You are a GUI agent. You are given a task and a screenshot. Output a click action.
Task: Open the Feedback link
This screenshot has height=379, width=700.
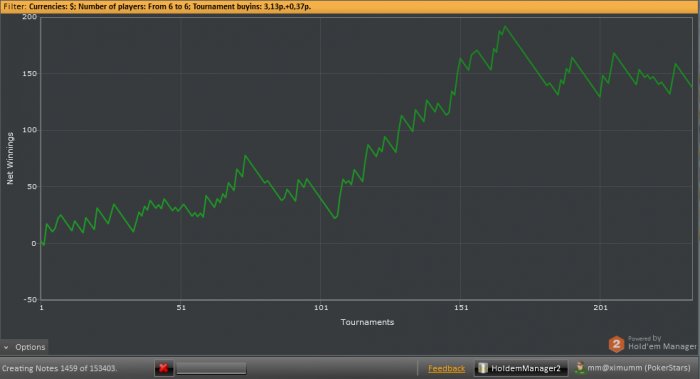[x=446, y=368]
